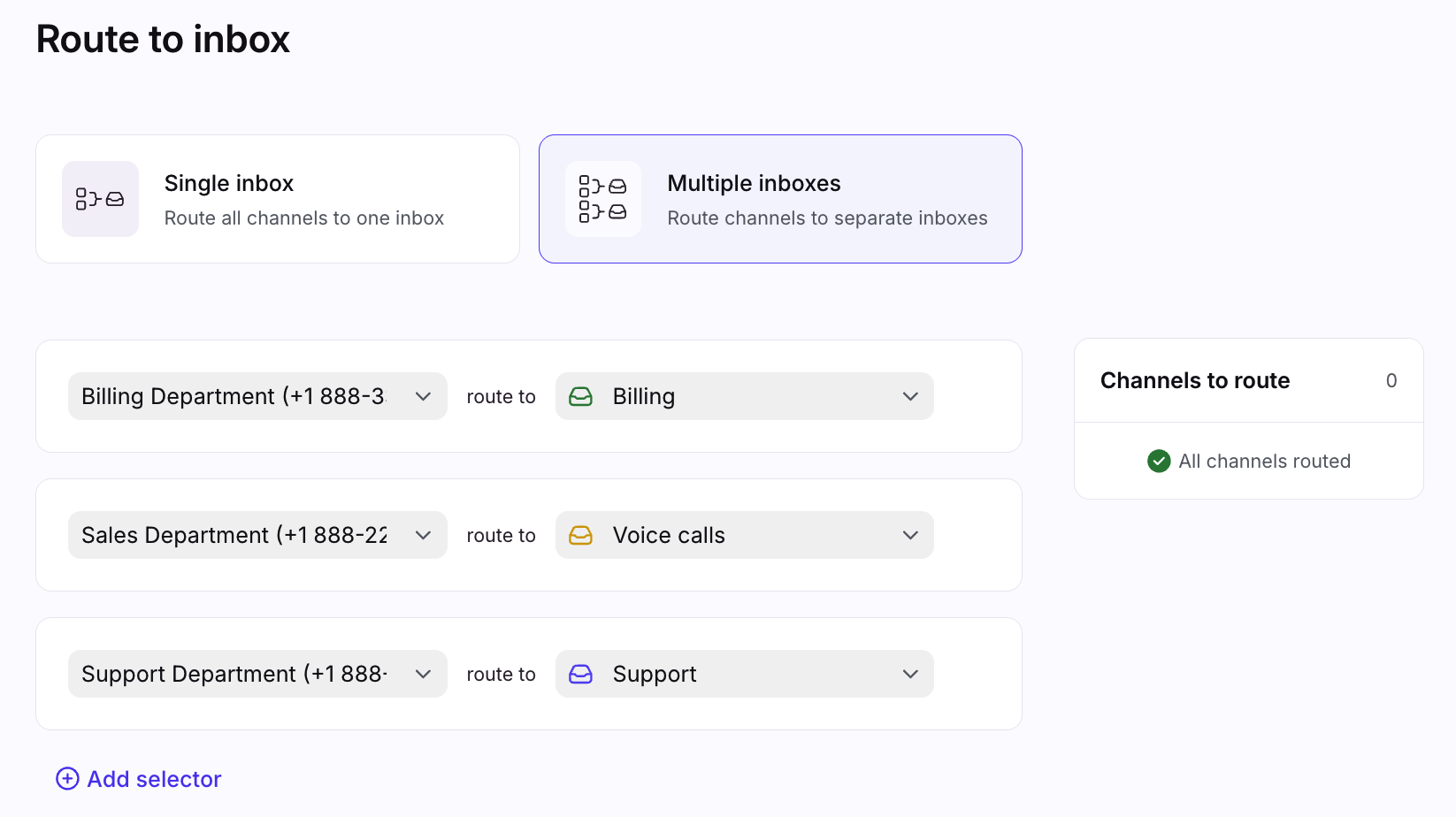Click the plus icon beside Add selector
Screen dimensions: 1456x817
pyautogui.click(x=67, y=778)
